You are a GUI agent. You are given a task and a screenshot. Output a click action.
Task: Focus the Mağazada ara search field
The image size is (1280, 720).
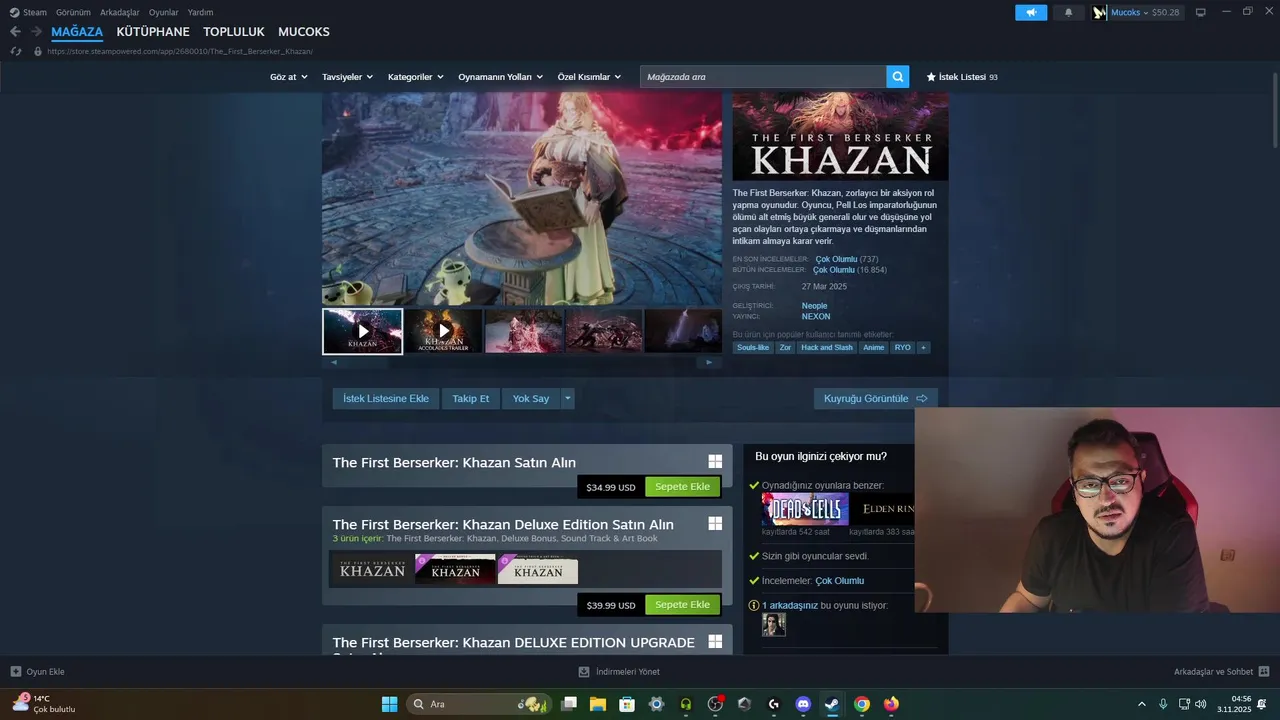tap(763, 77)
